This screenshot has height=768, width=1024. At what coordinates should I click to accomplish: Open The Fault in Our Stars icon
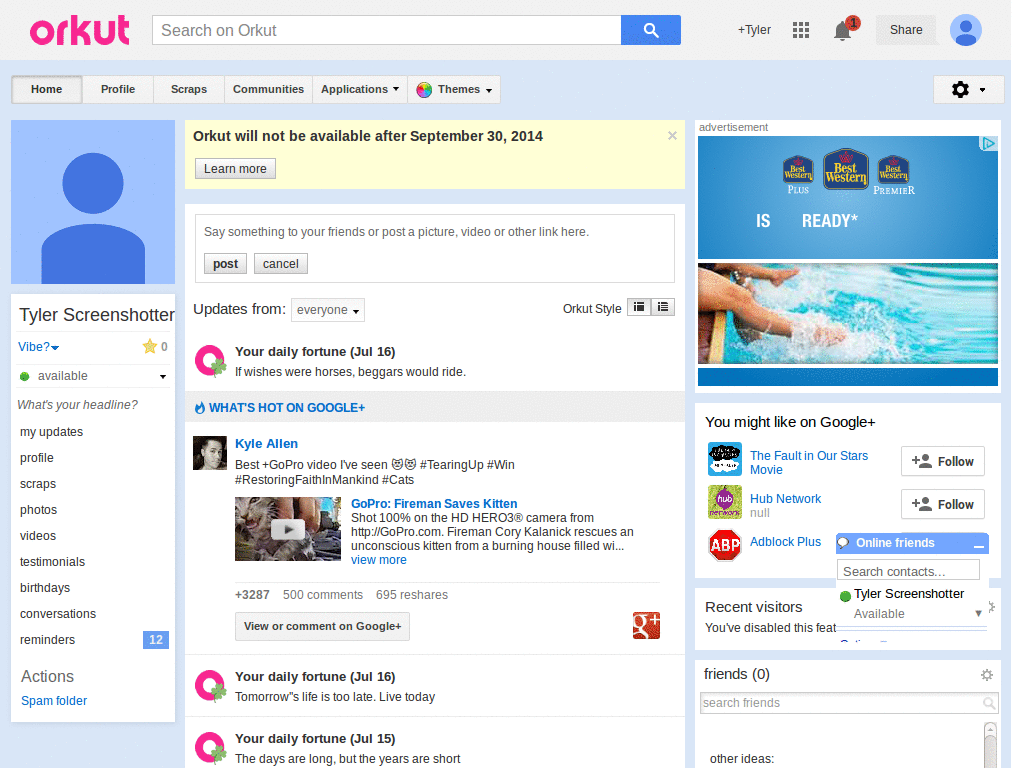pyautogui.click(x=725, y=459)
